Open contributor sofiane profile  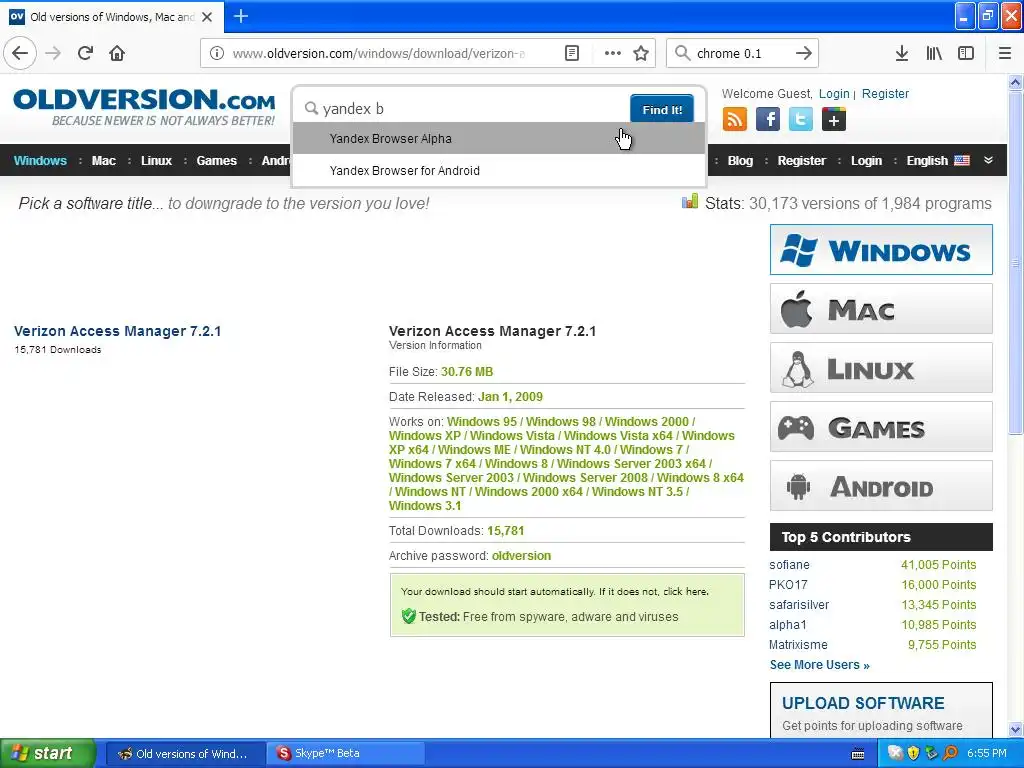789,565
